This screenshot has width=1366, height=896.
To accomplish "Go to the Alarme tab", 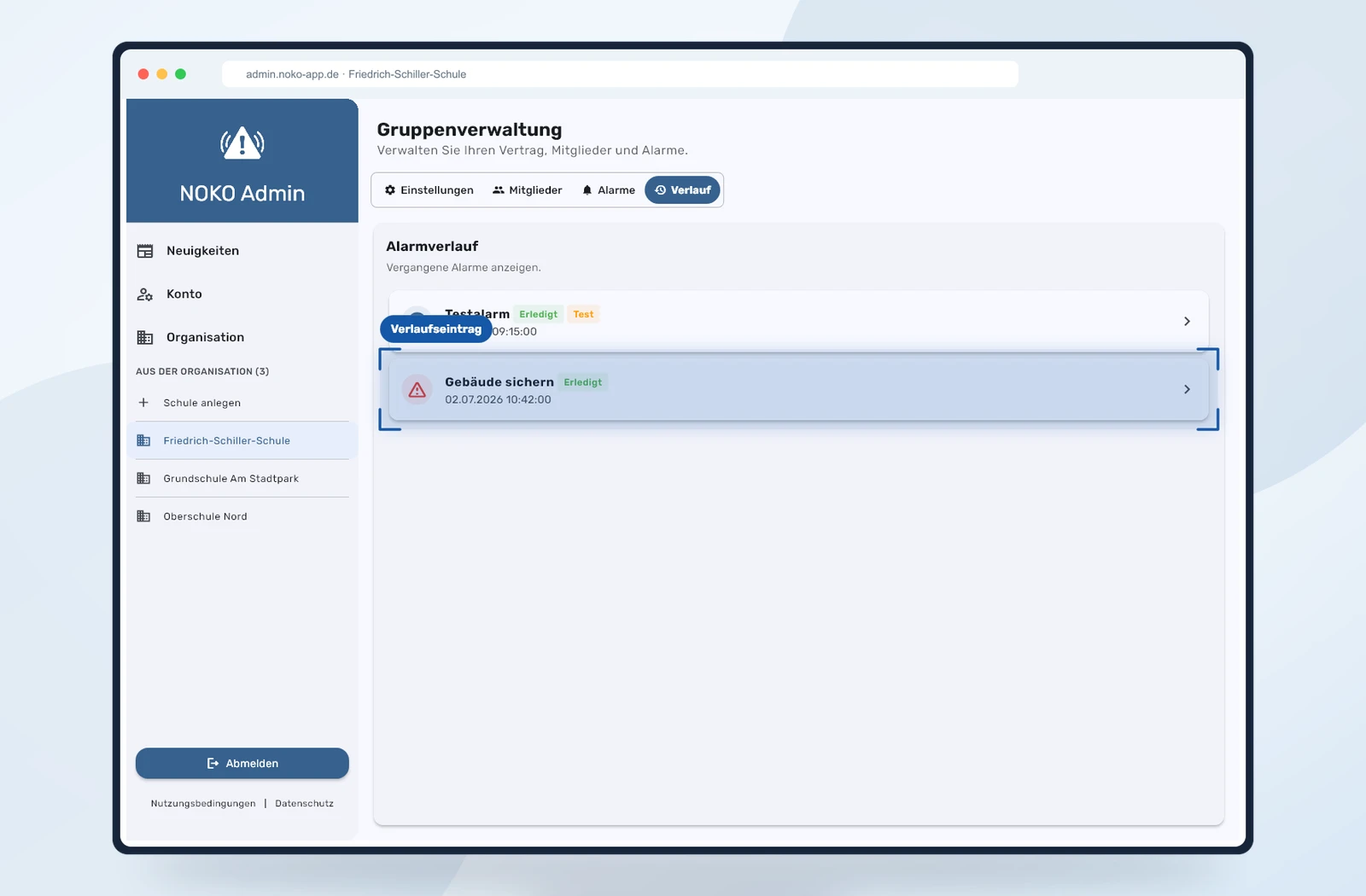I will [x=609, y=190].
